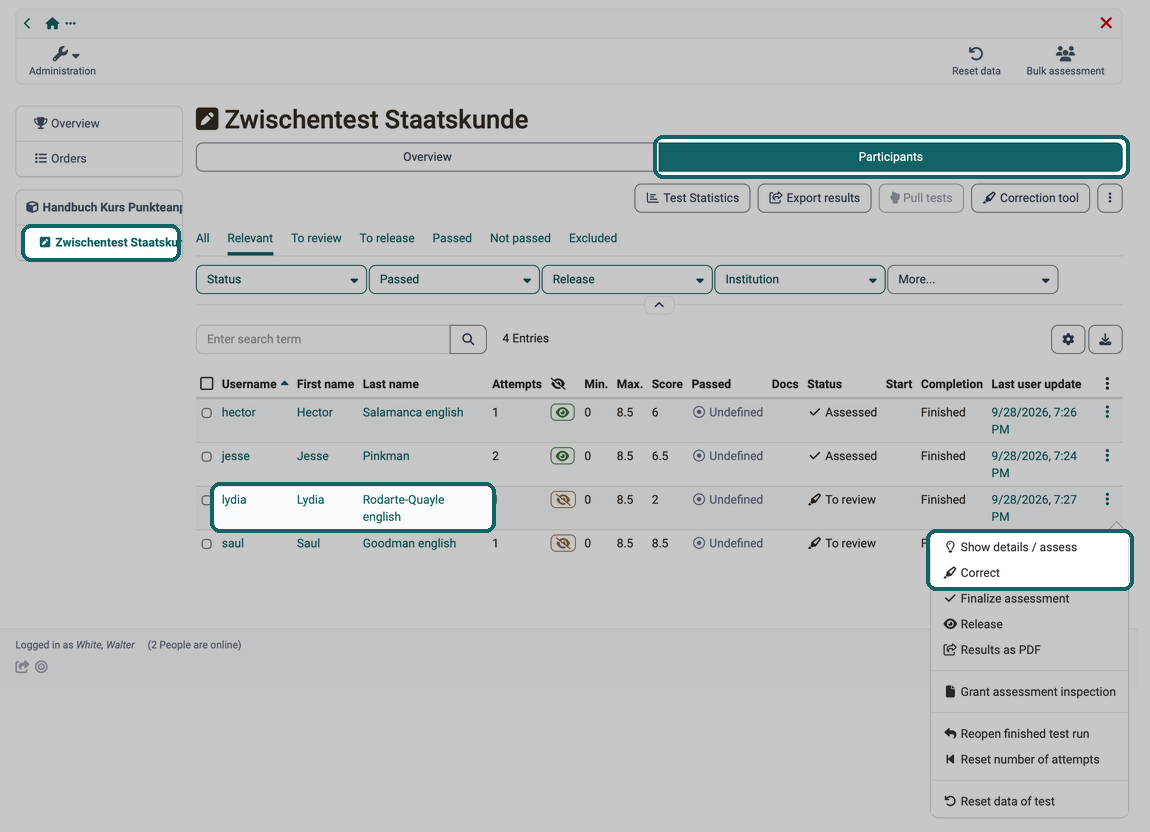This screenshot has width=1150, height=832.
Task: Toggle hidden eye for Saul's result
Action: click(563, 543)
